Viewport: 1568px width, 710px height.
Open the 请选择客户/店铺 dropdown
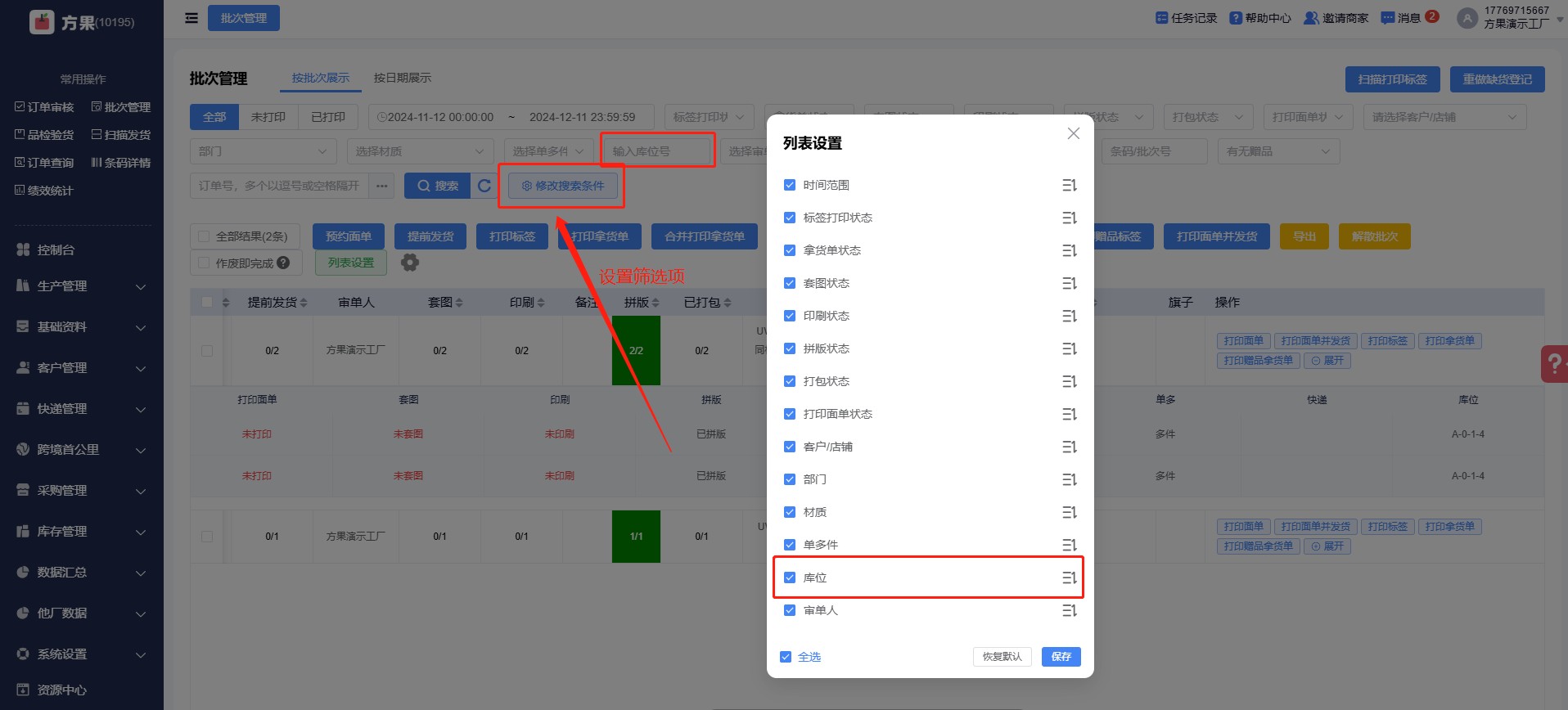[x=1445, y=117]
